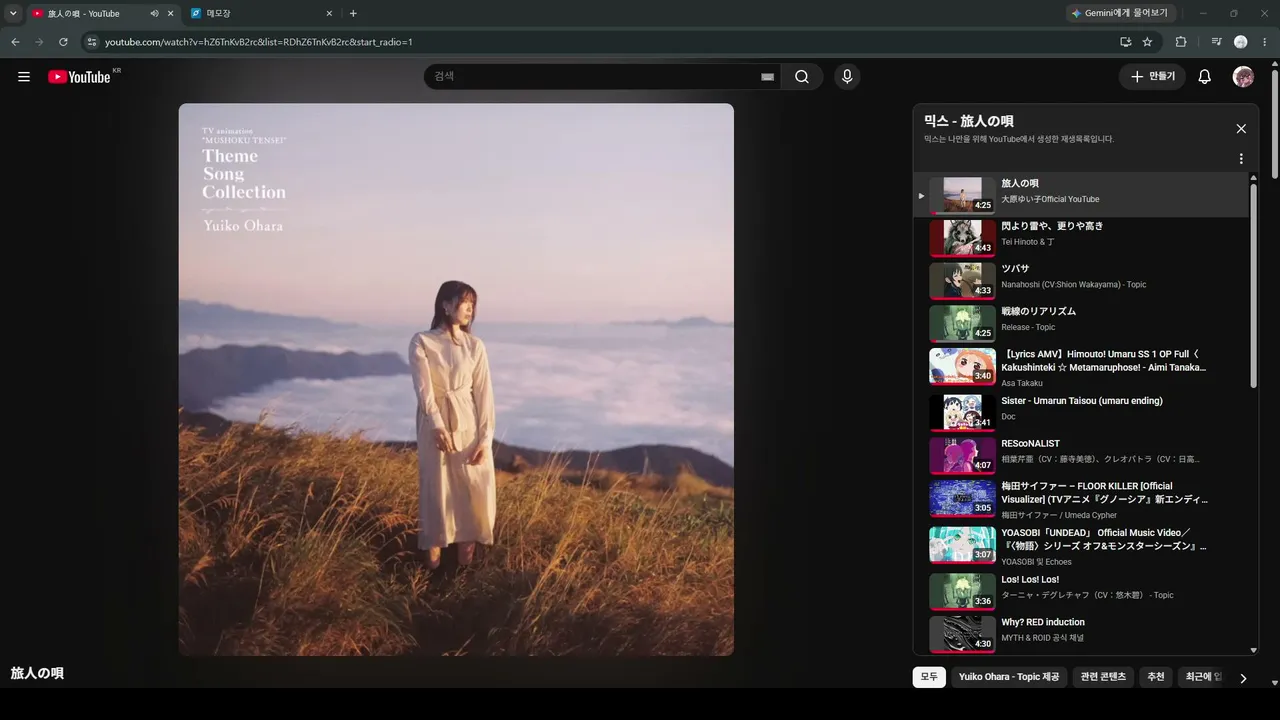Open the YouTube account avatar menu
The width and height of the screenshot is (1280, 720).
pos(1244,77)
